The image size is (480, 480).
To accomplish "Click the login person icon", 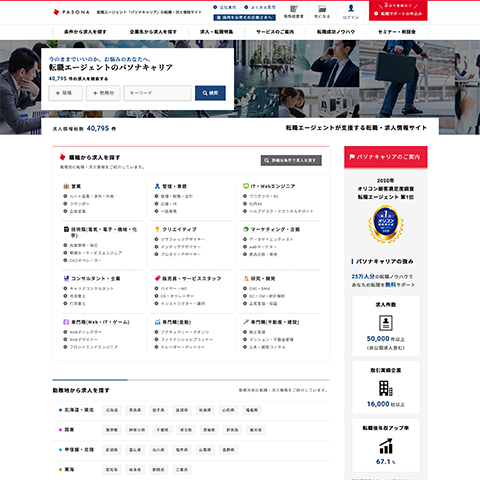I will tap(351, 8).
